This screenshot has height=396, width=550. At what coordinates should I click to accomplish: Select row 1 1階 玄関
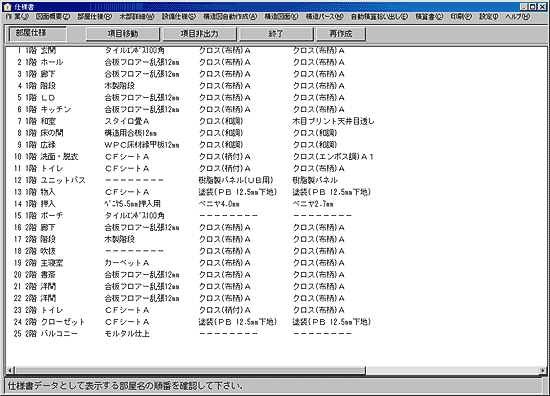pyautogui.click(x=179, y=51)
